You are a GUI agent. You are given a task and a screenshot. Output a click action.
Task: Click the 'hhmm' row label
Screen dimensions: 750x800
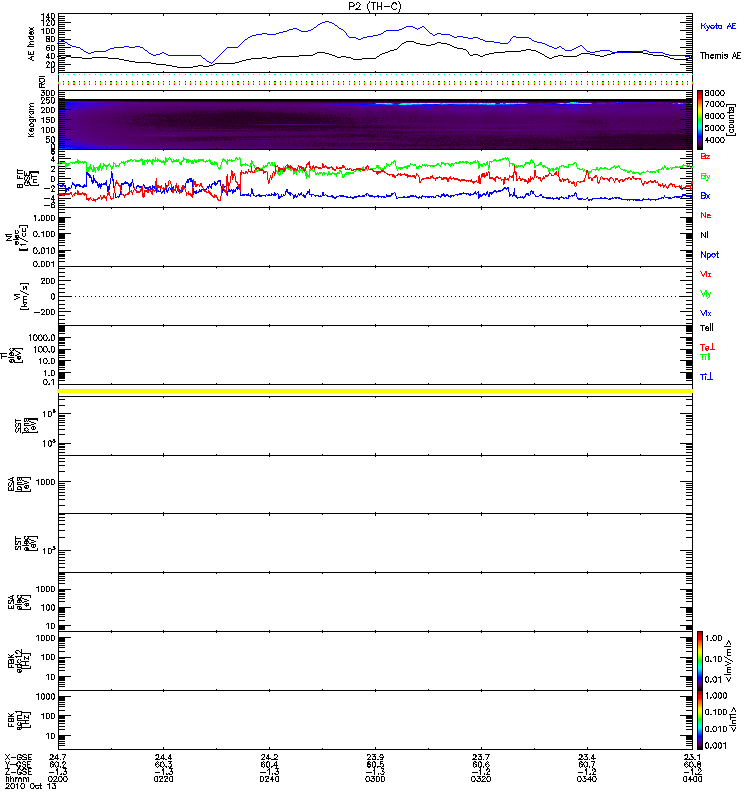pos(17,779)
